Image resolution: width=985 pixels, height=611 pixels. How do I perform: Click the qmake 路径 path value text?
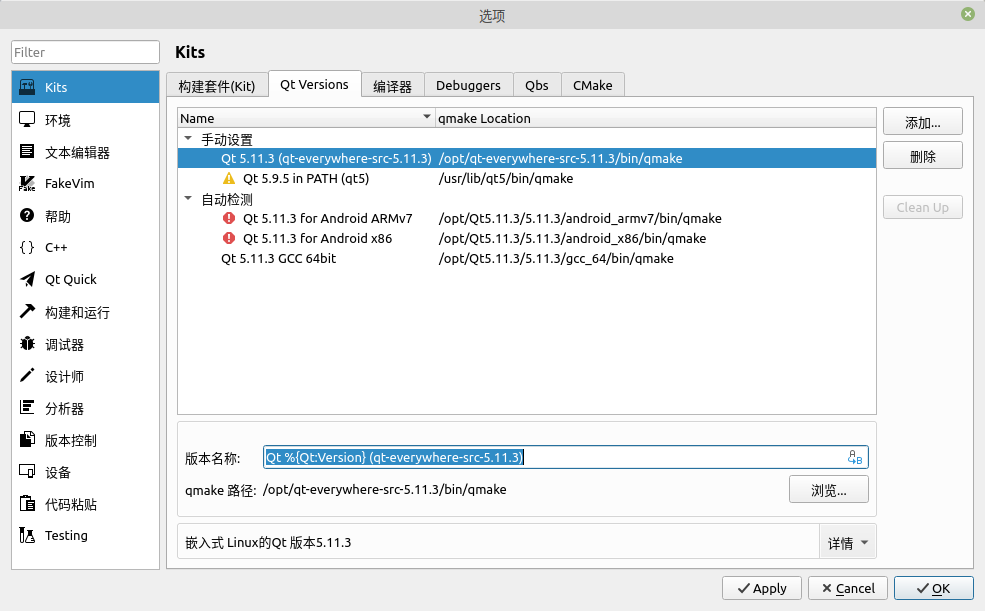384,489
